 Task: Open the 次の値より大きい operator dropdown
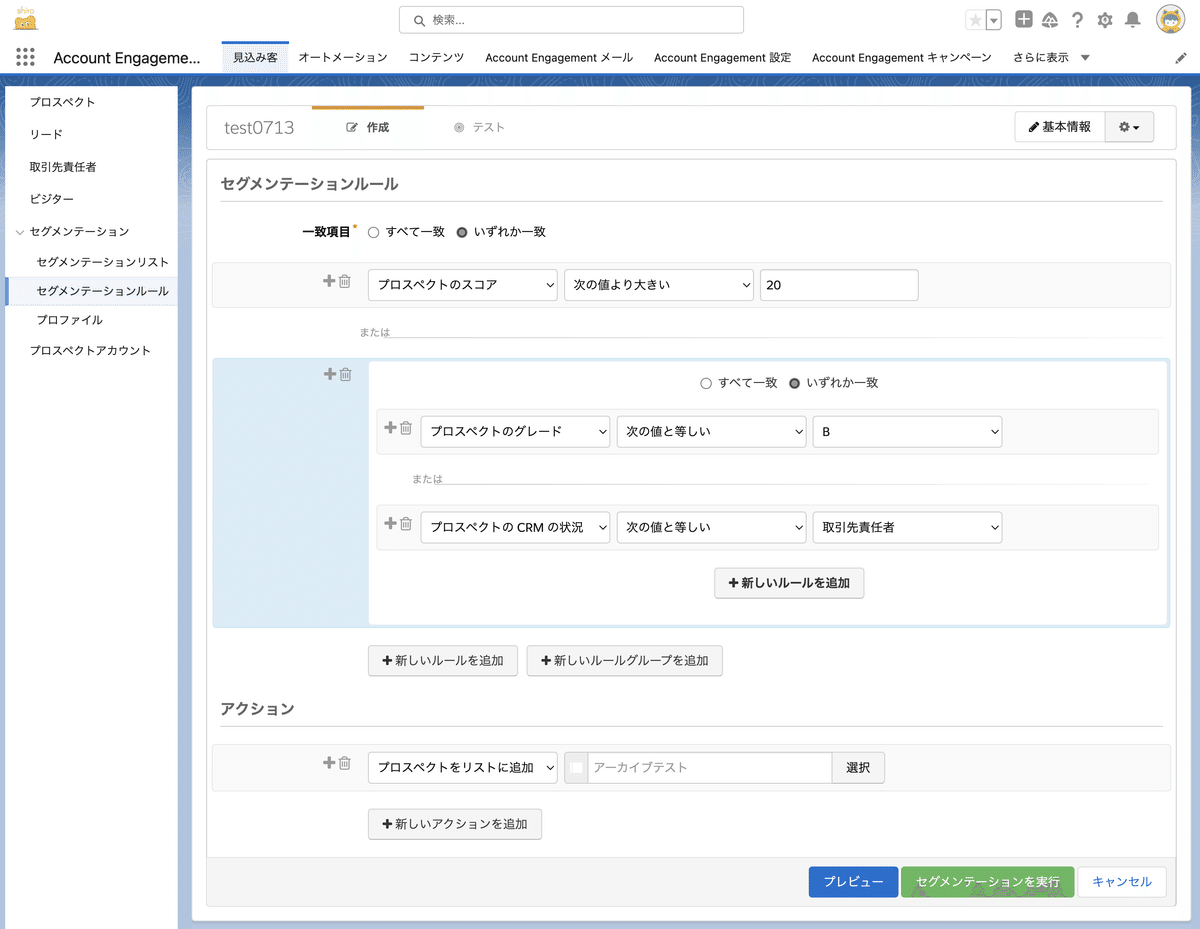(659, 285)
